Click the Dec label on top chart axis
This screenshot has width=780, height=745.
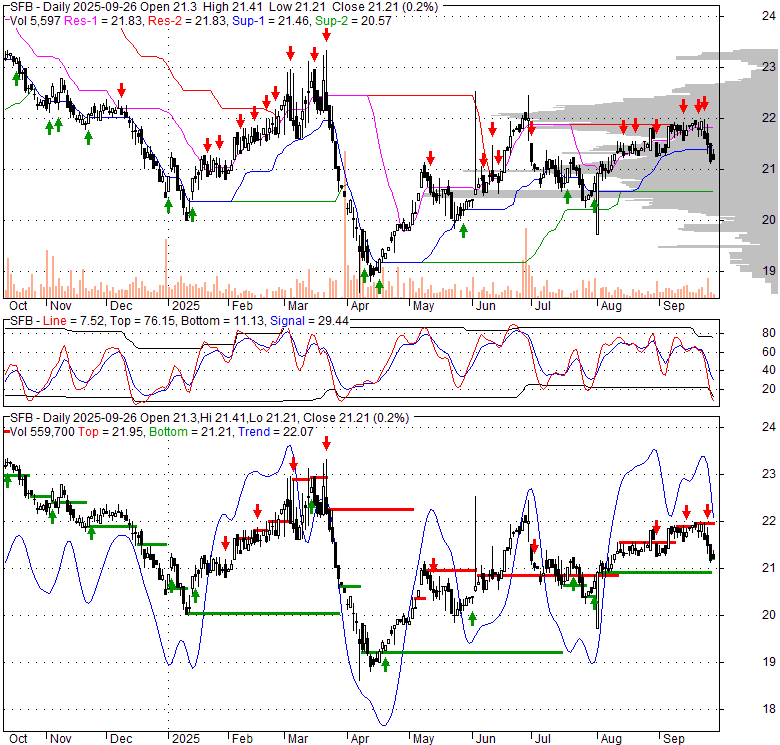(x=121, y=306)
